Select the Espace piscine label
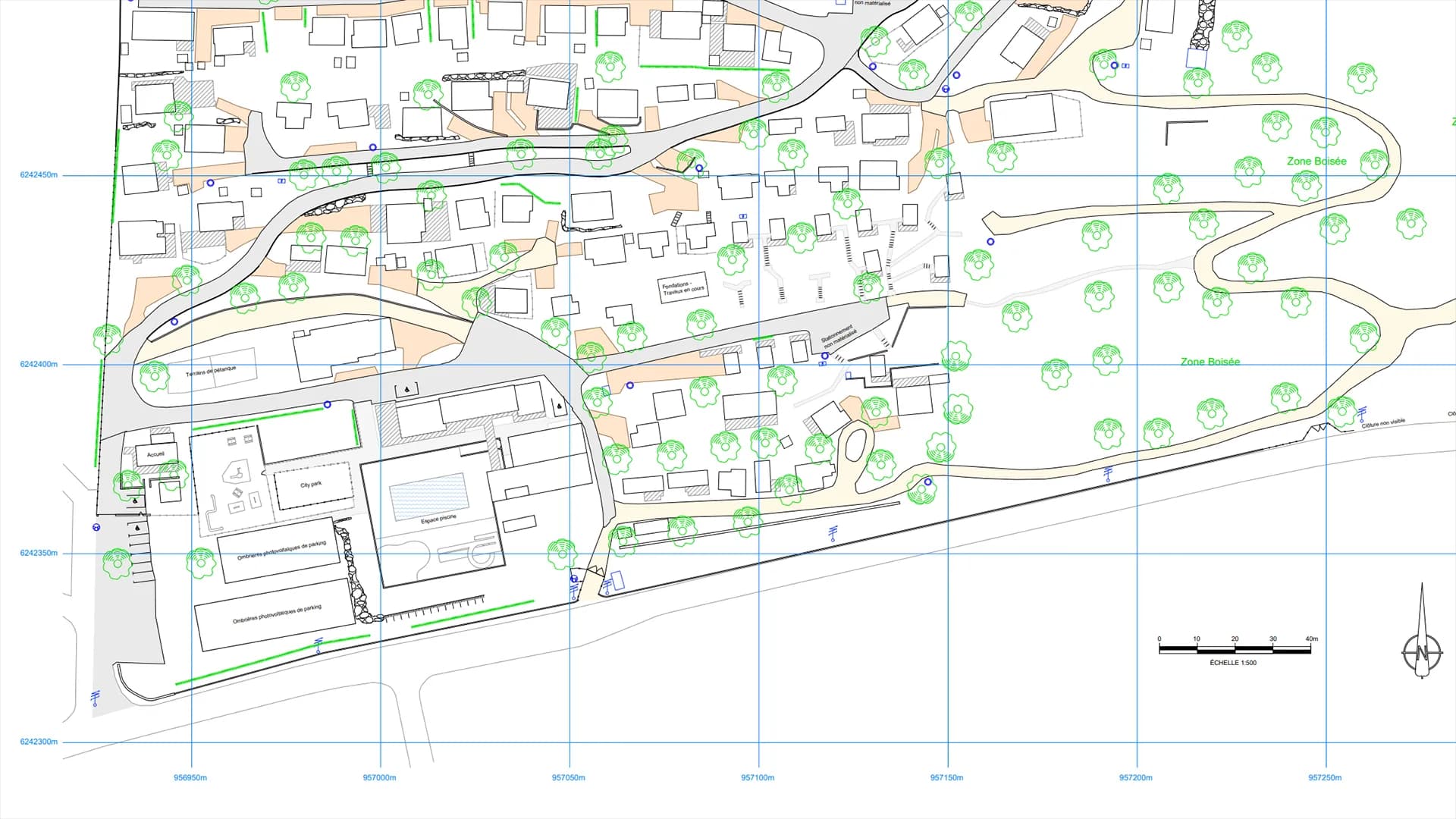The width and height of the screenshot is (1456, 819). (438, 519)
